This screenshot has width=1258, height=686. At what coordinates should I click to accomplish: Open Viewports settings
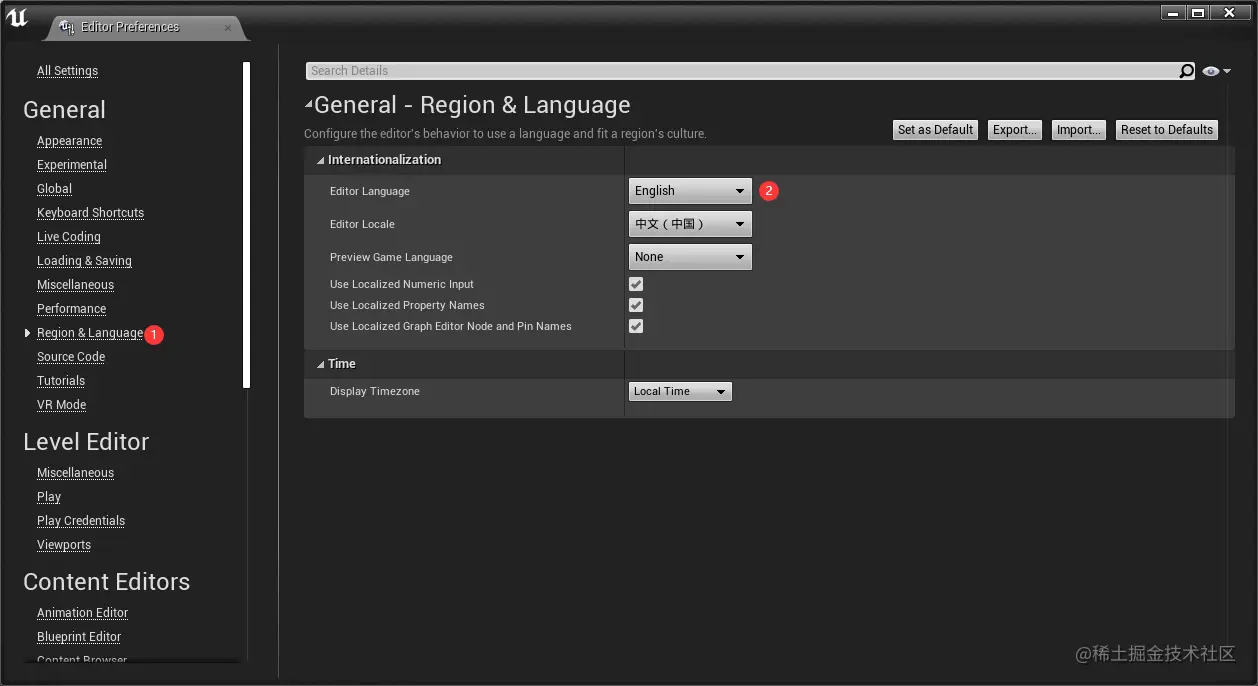tap(64, 545)
